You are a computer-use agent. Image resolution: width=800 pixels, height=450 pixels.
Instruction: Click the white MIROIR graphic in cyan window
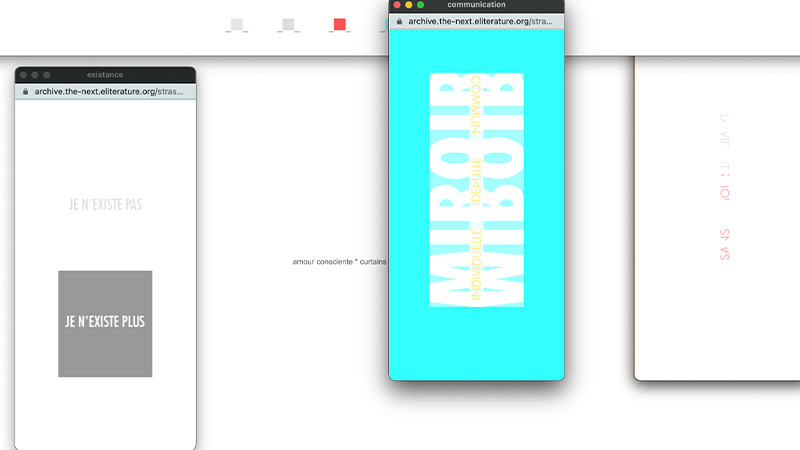[x=450, y=190]
